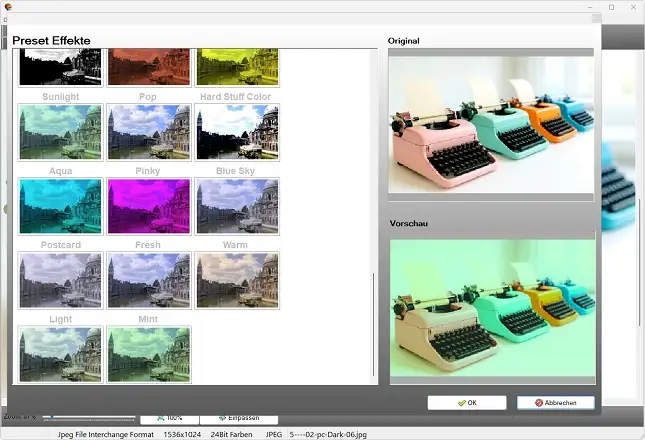
Task: Click the black-and-white effect thumbnail at top
Action: point(60,66)
